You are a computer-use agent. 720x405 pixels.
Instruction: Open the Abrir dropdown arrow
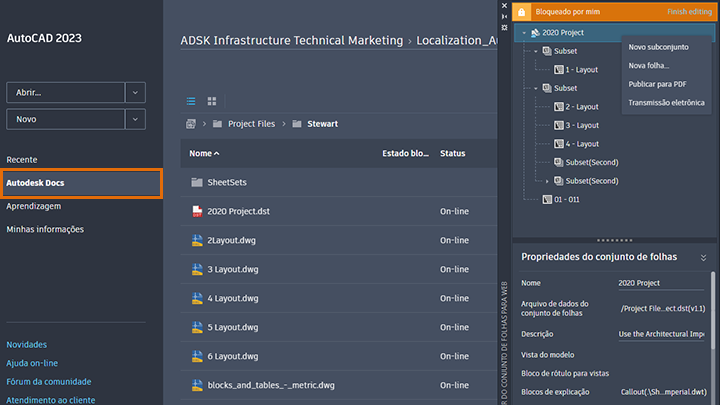136,92
